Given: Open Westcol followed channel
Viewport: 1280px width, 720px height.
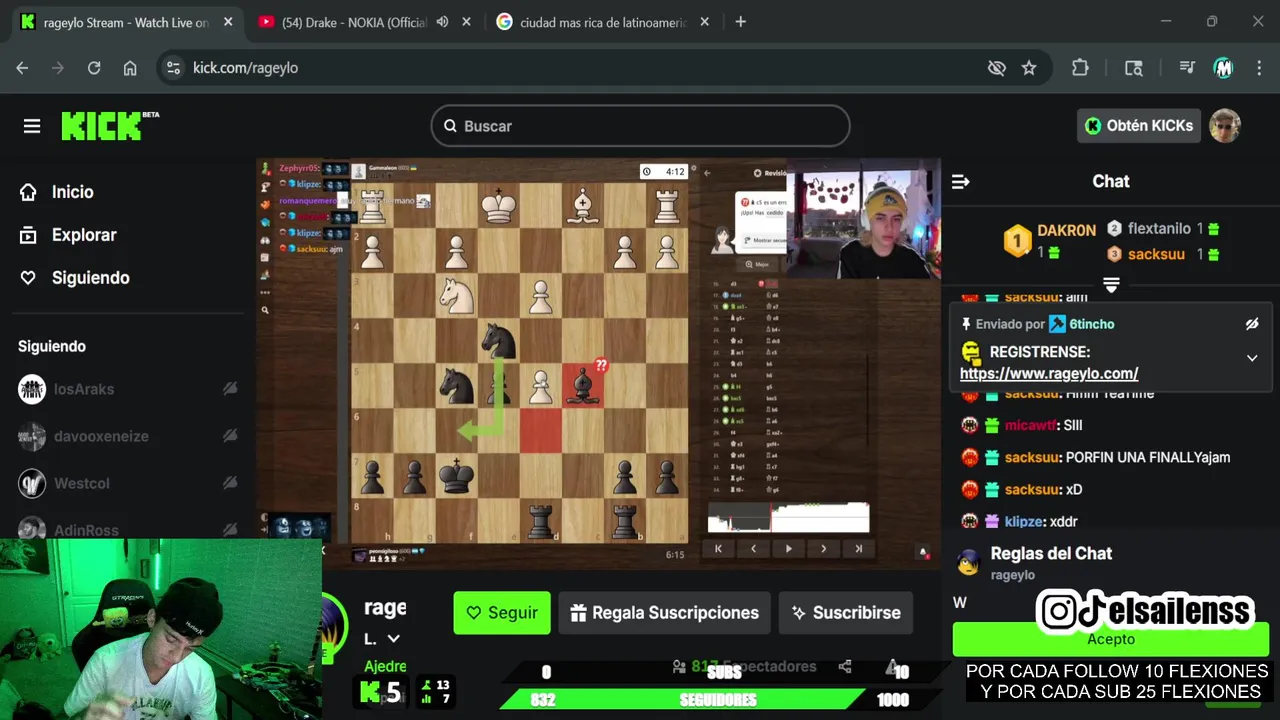Looking at the screenshot, I should tap(82, 483).
